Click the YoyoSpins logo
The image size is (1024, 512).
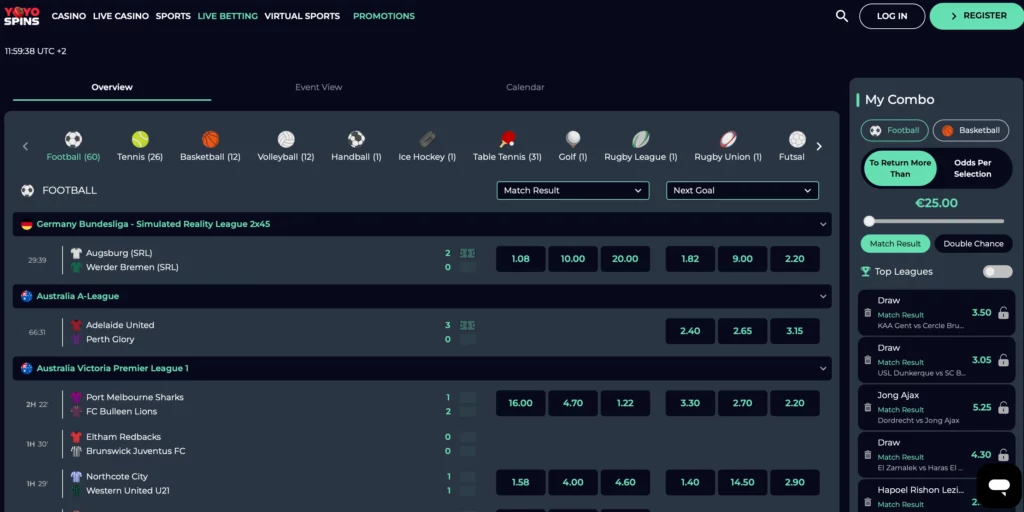[x=22, y=16]
